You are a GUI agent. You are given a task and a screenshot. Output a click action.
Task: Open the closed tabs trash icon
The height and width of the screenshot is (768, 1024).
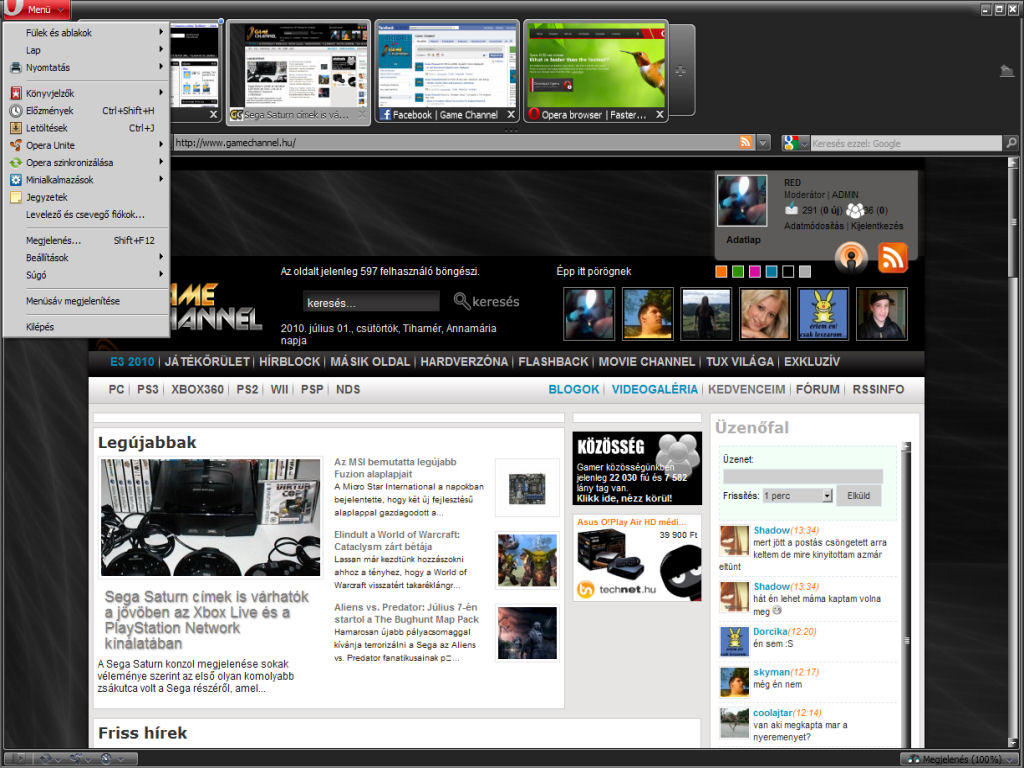point(1007,70)
